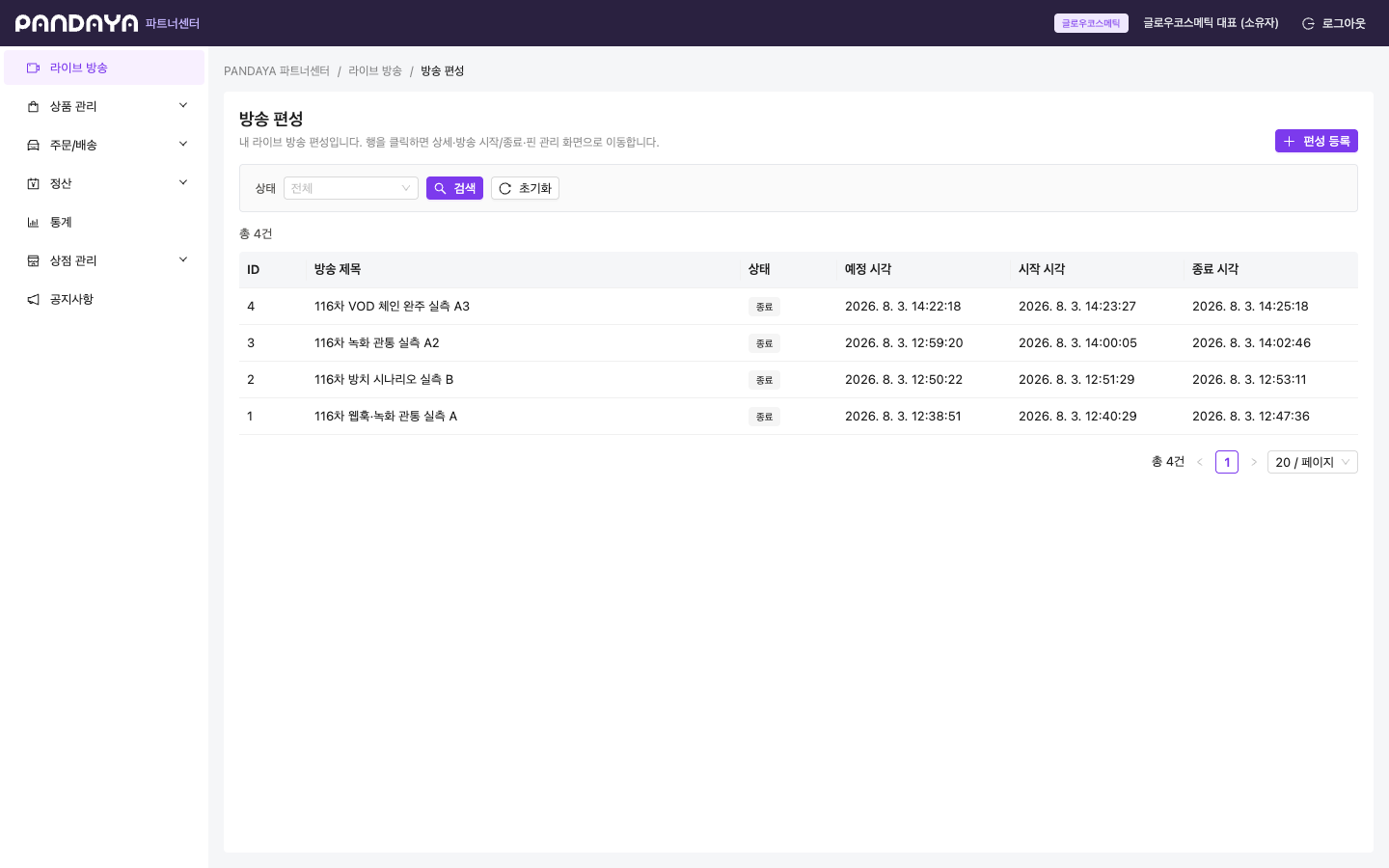Click the 파트너센터 header text
The width and height of the screenshot is (1389, 868).
click(x=173, y=23)
